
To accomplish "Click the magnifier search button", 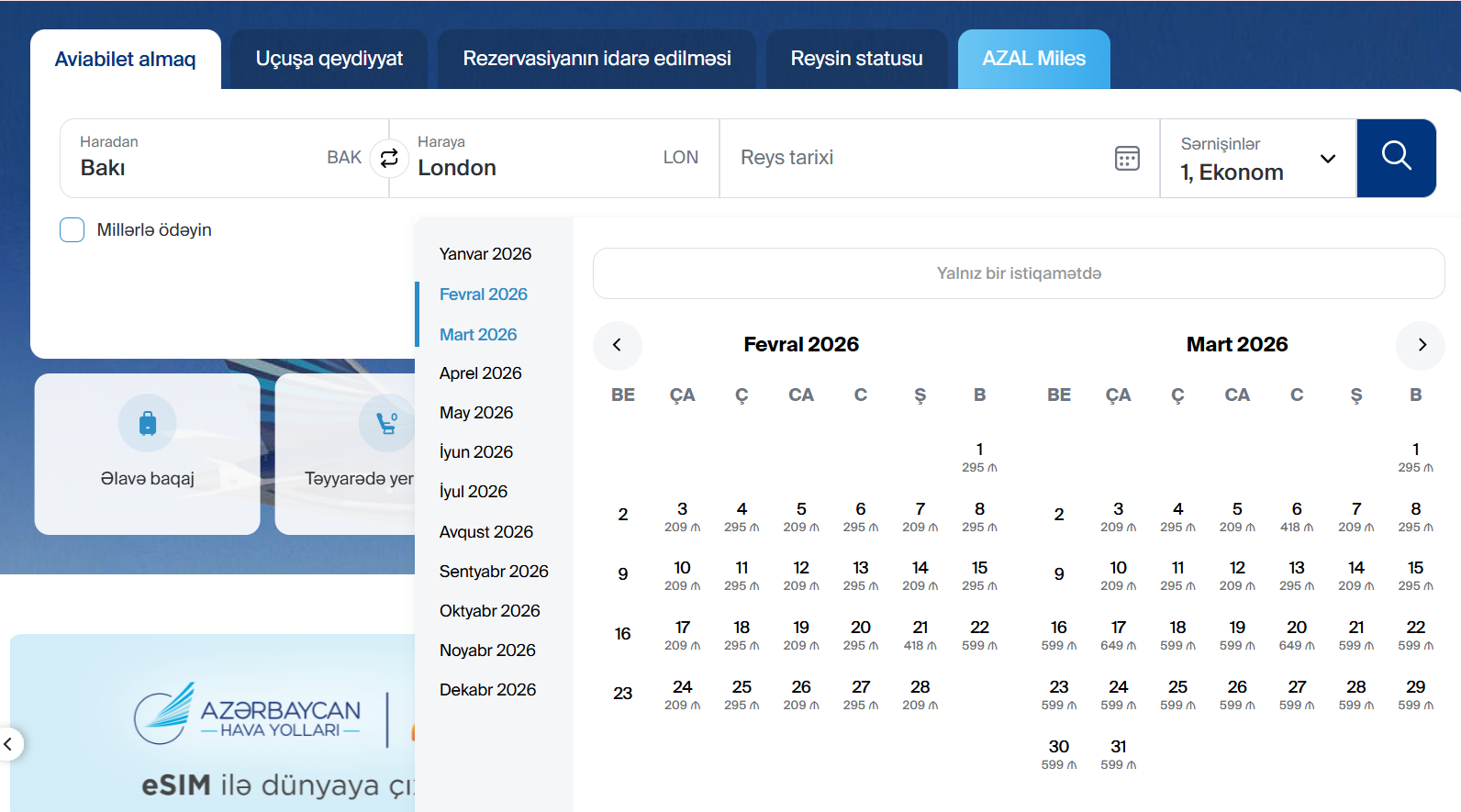I will (1396, 158).
